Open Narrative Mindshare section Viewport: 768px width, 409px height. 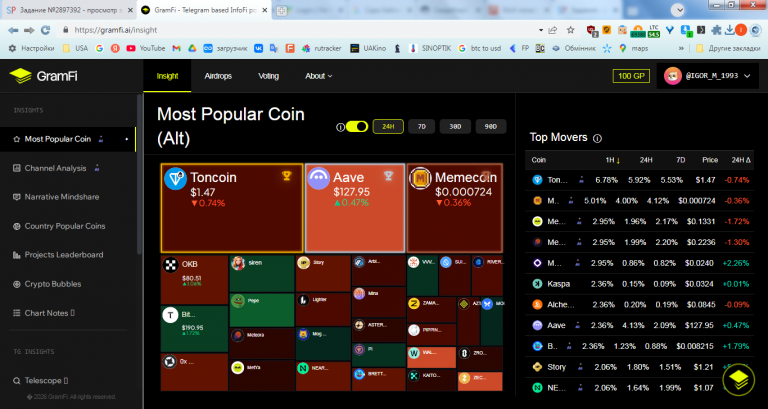coord(68,197)
